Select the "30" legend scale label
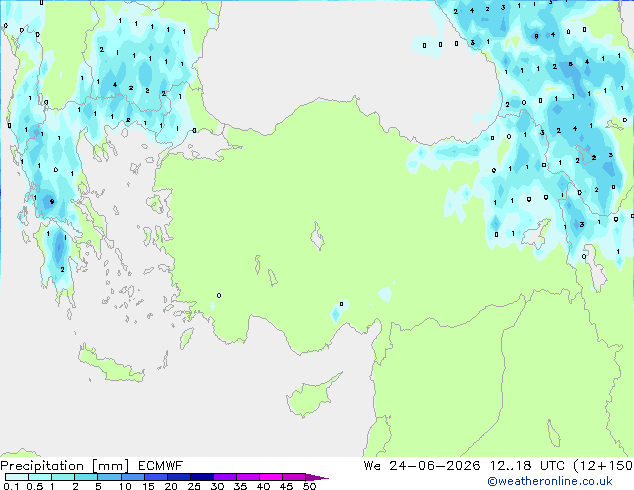The height and width of the screenshot is (490, 634). coord(217,486)
